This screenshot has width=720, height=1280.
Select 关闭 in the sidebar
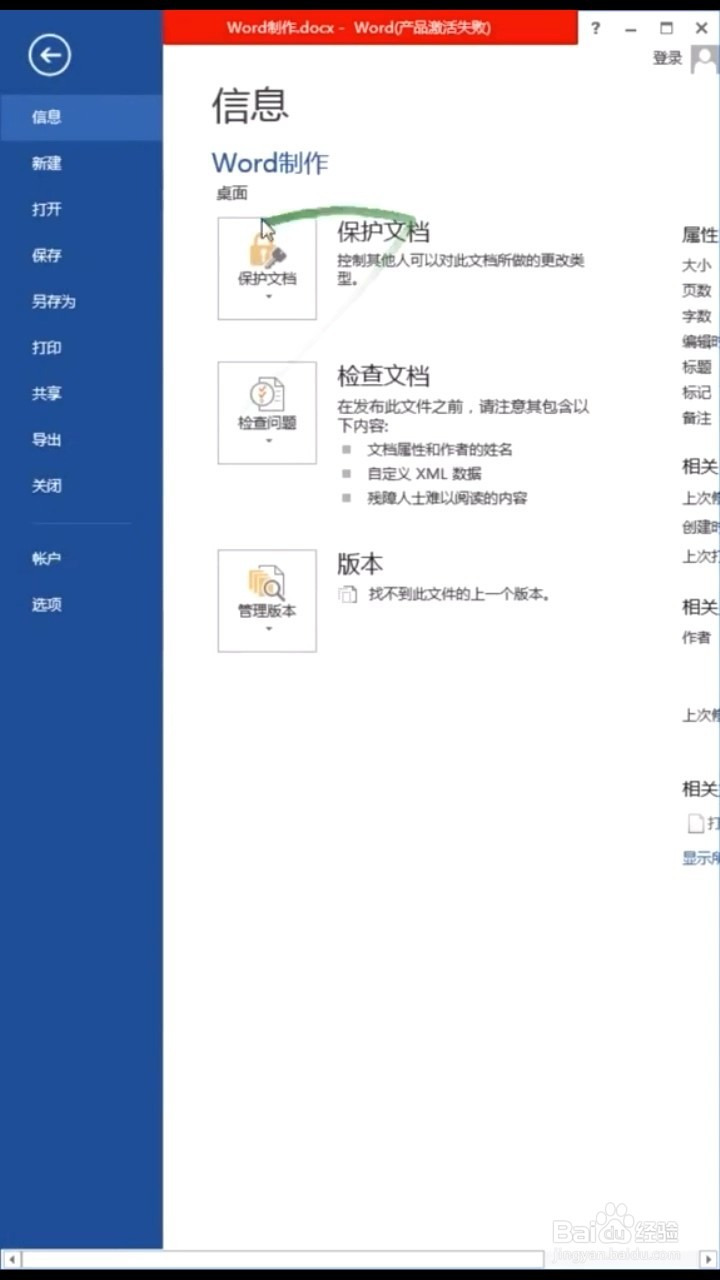click(x=81, y=485)
